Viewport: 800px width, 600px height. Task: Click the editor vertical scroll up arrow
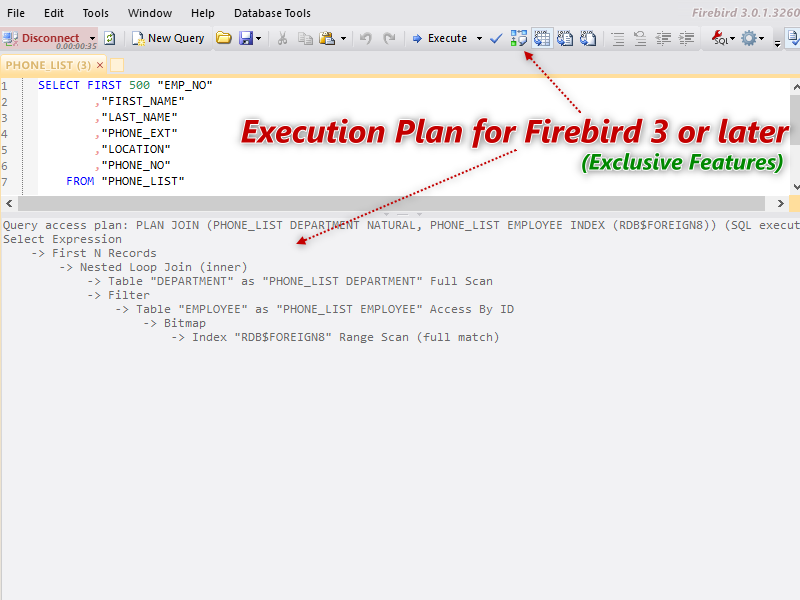(795, 87)
